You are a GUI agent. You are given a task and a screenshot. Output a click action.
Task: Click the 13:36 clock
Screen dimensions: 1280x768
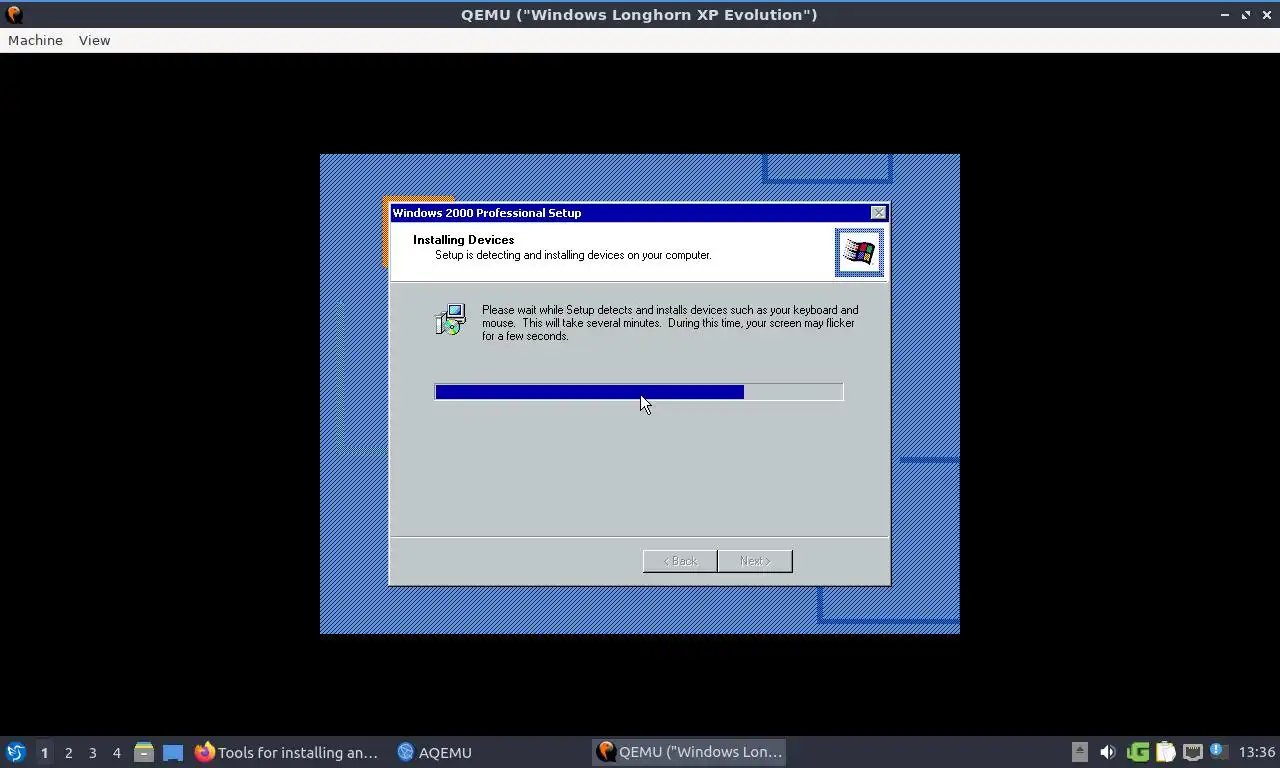coord(1256,752)
